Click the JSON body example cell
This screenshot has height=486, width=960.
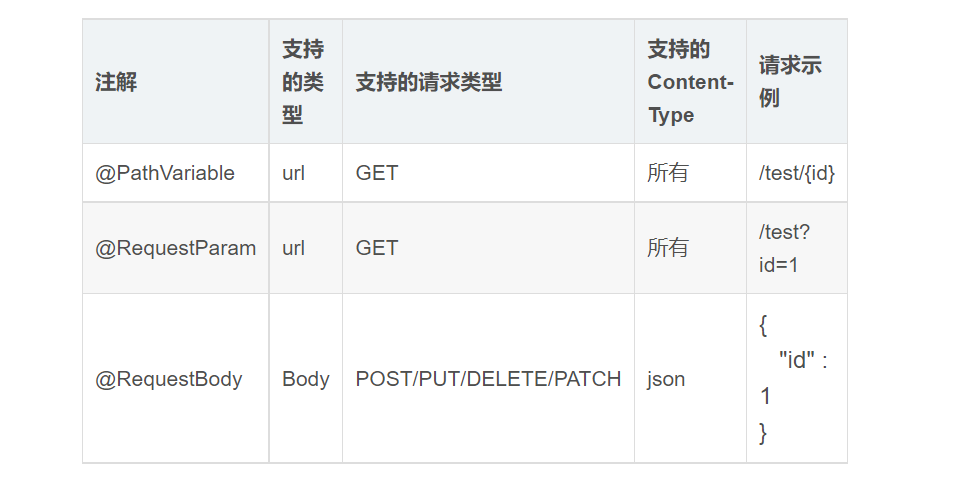(794, 379)
